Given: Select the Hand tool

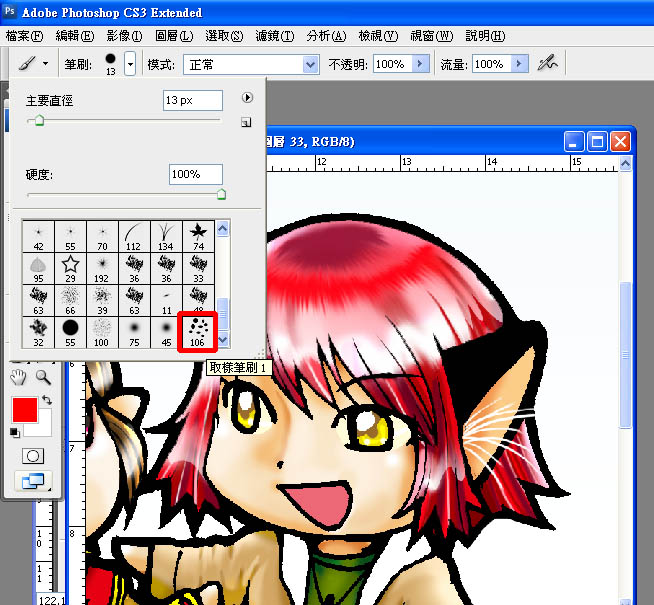Looking at the screenshot, I should 18,378.
